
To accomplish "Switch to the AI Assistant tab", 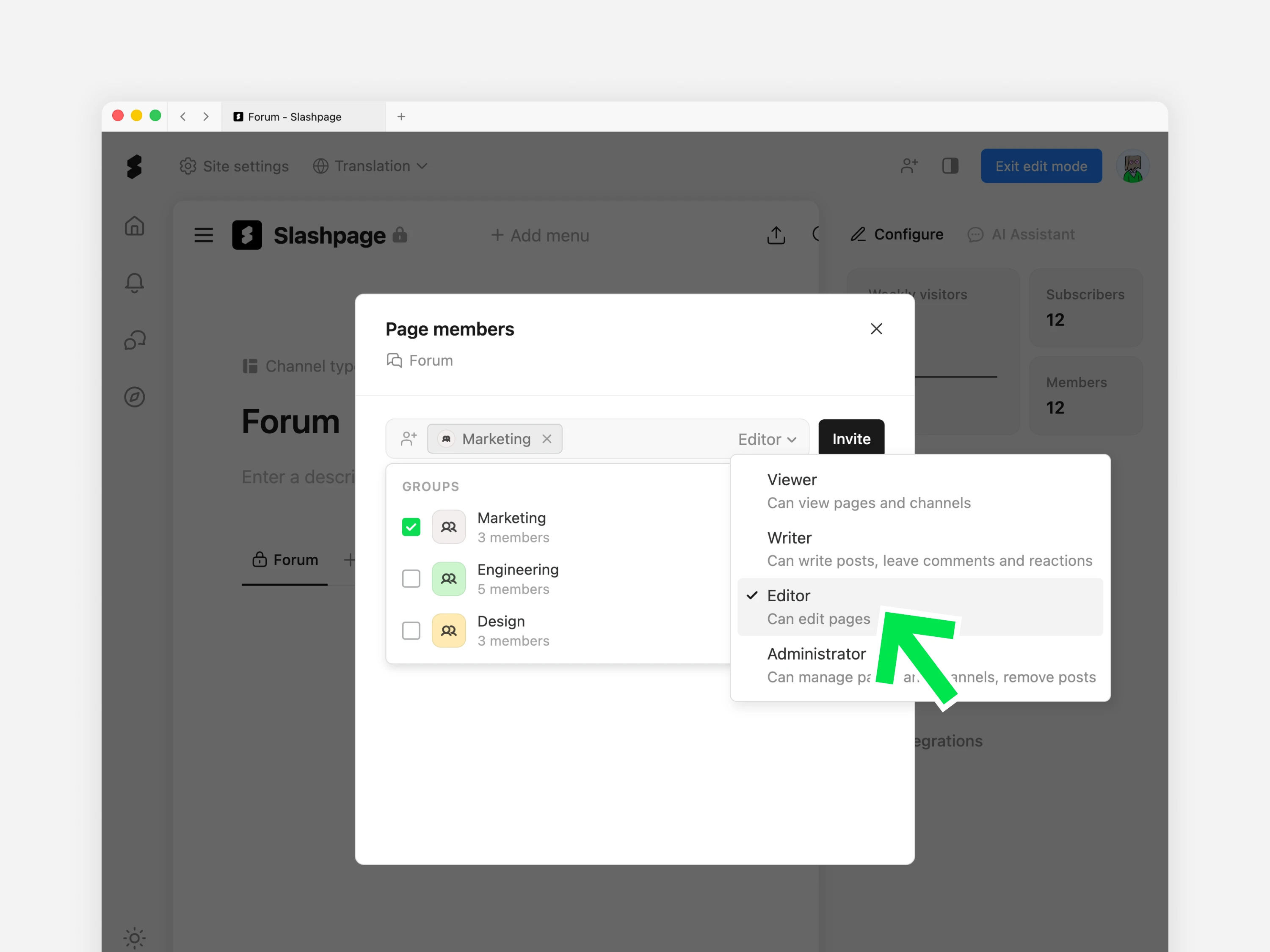I will (1022, 234).
